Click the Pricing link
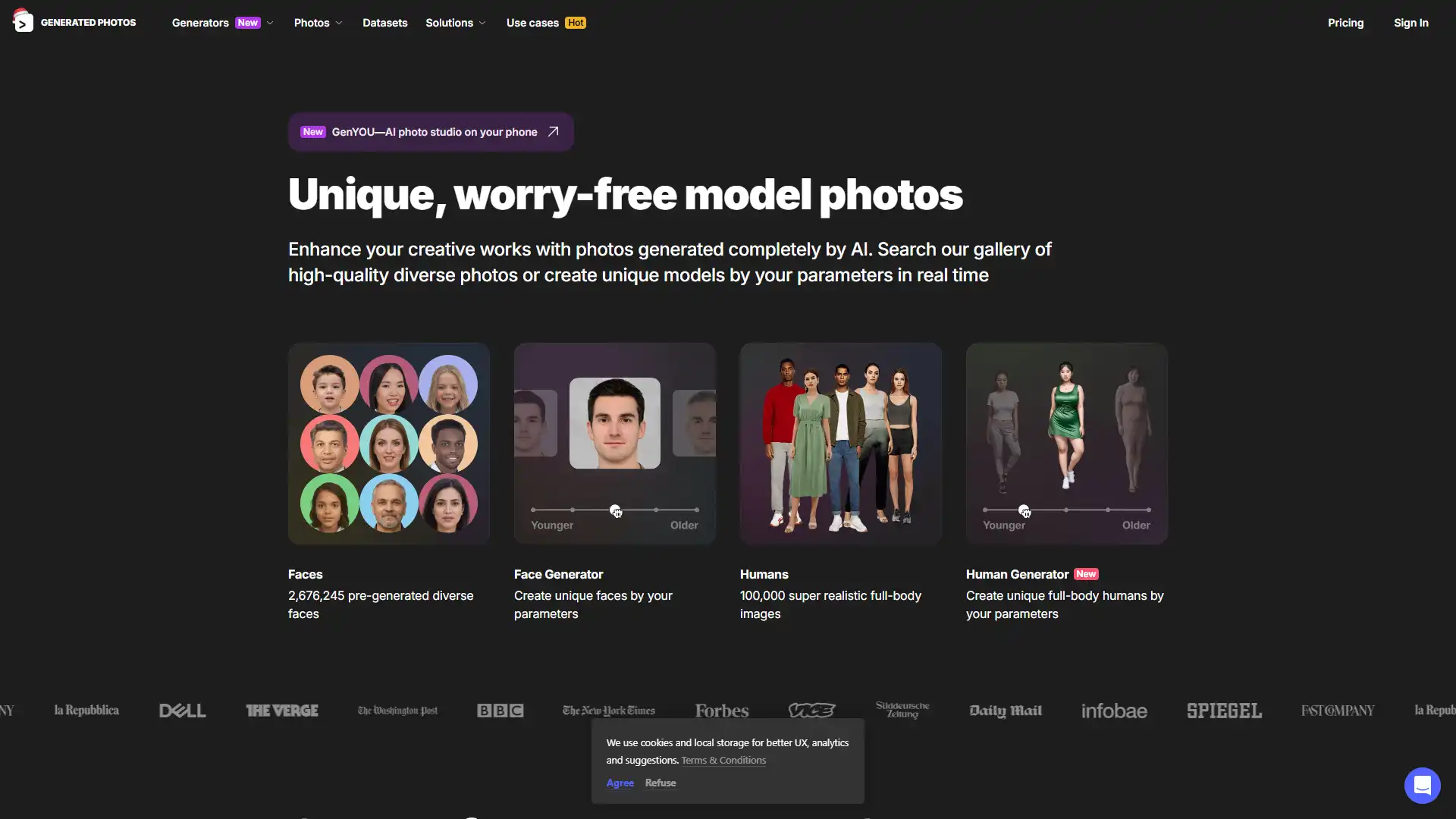1456x819 pixels. coord(1346,22)
